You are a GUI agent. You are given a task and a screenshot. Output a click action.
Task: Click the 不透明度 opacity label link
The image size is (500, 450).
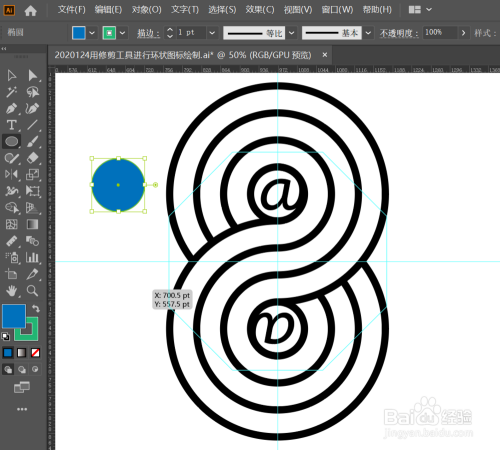[x=399, y=33]
